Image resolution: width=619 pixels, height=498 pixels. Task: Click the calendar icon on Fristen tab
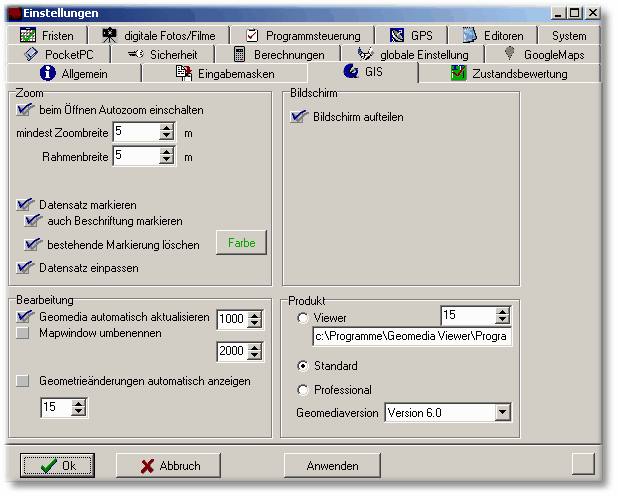(x=27, y=35)
